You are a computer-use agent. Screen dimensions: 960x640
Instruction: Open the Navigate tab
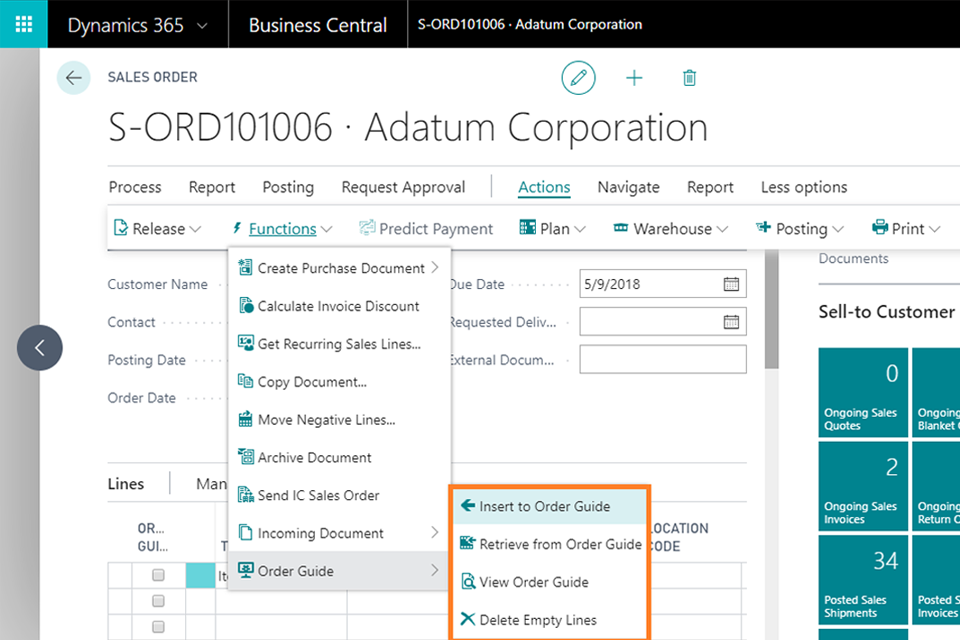pyautogui.click(x=628, y=187)
